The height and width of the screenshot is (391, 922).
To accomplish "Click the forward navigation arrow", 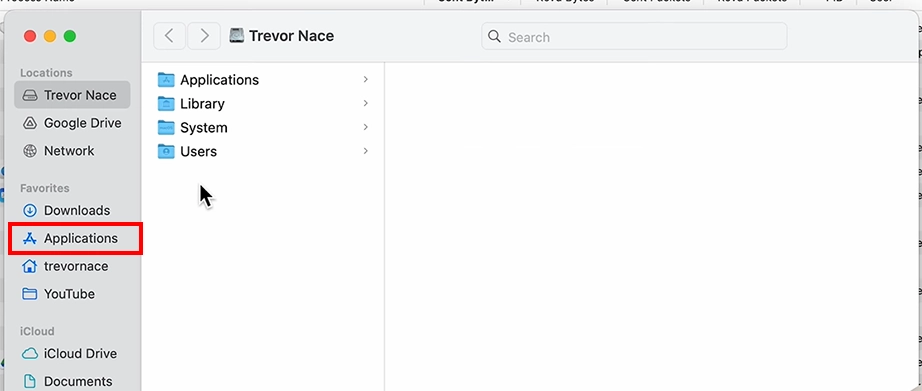I will 204,36.
